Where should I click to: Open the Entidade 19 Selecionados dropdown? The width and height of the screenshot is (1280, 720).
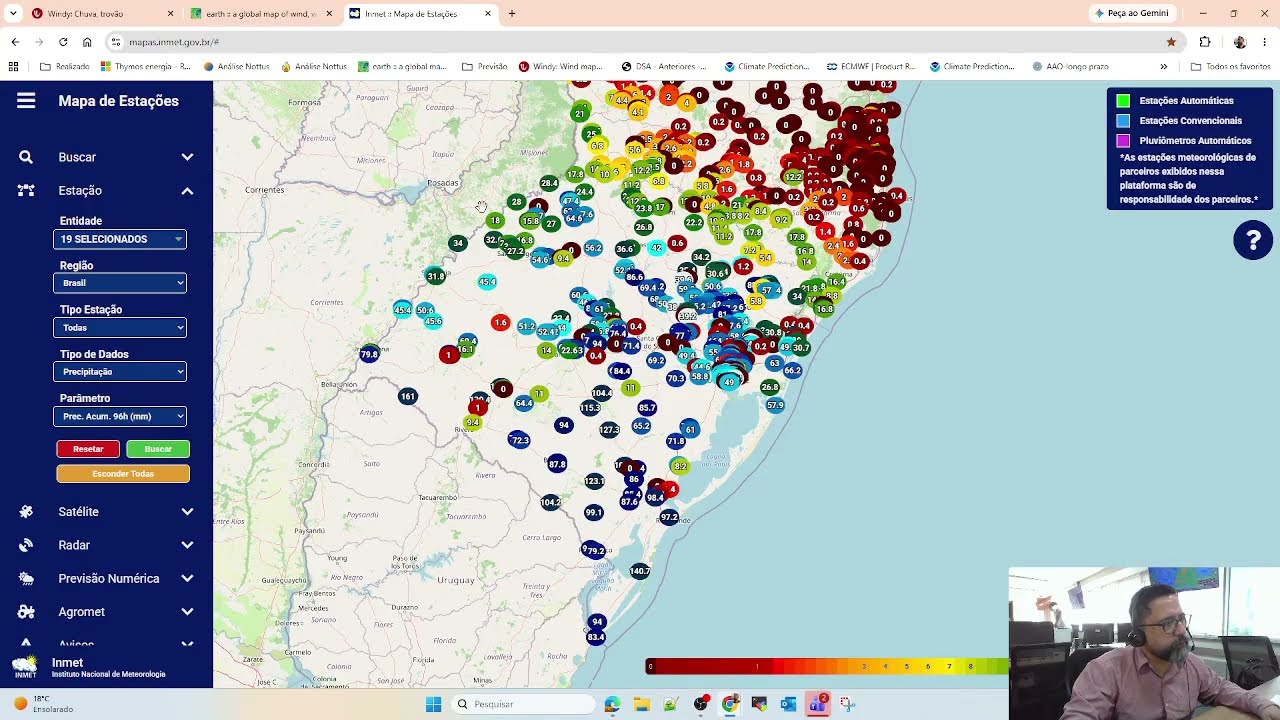point(120,239)
